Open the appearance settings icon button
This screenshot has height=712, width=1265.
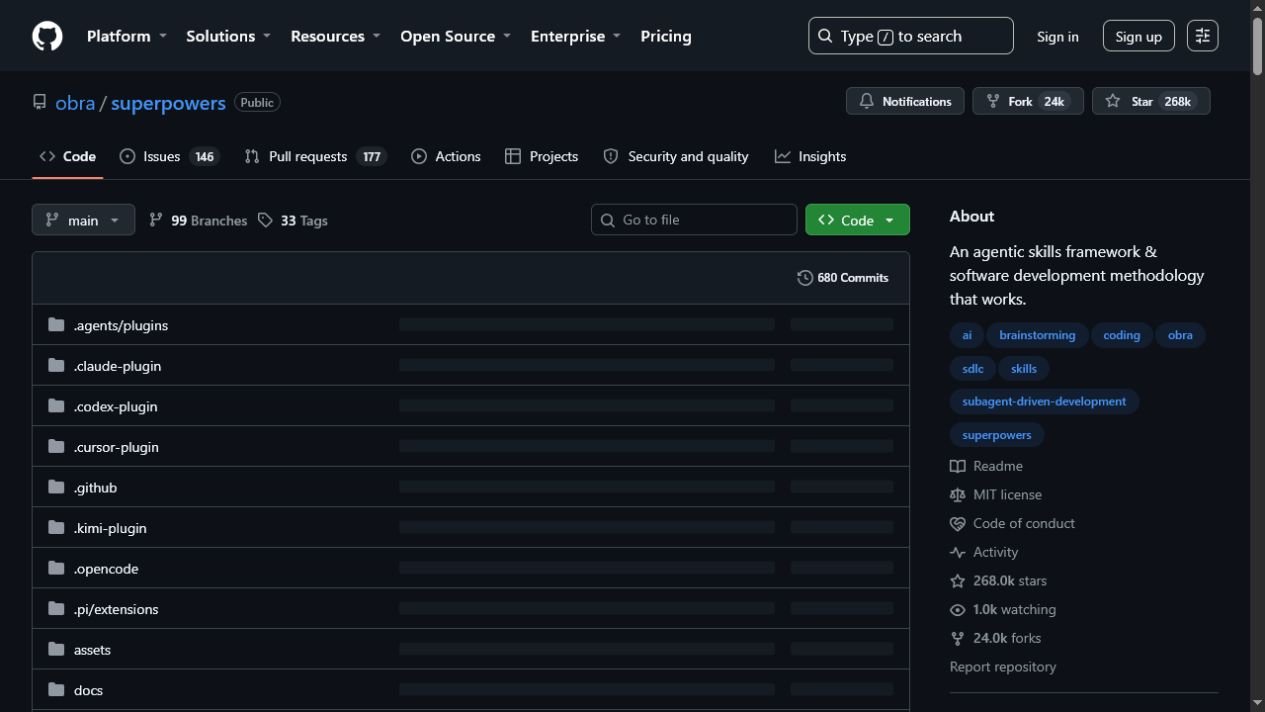(x=1202, y=36)
